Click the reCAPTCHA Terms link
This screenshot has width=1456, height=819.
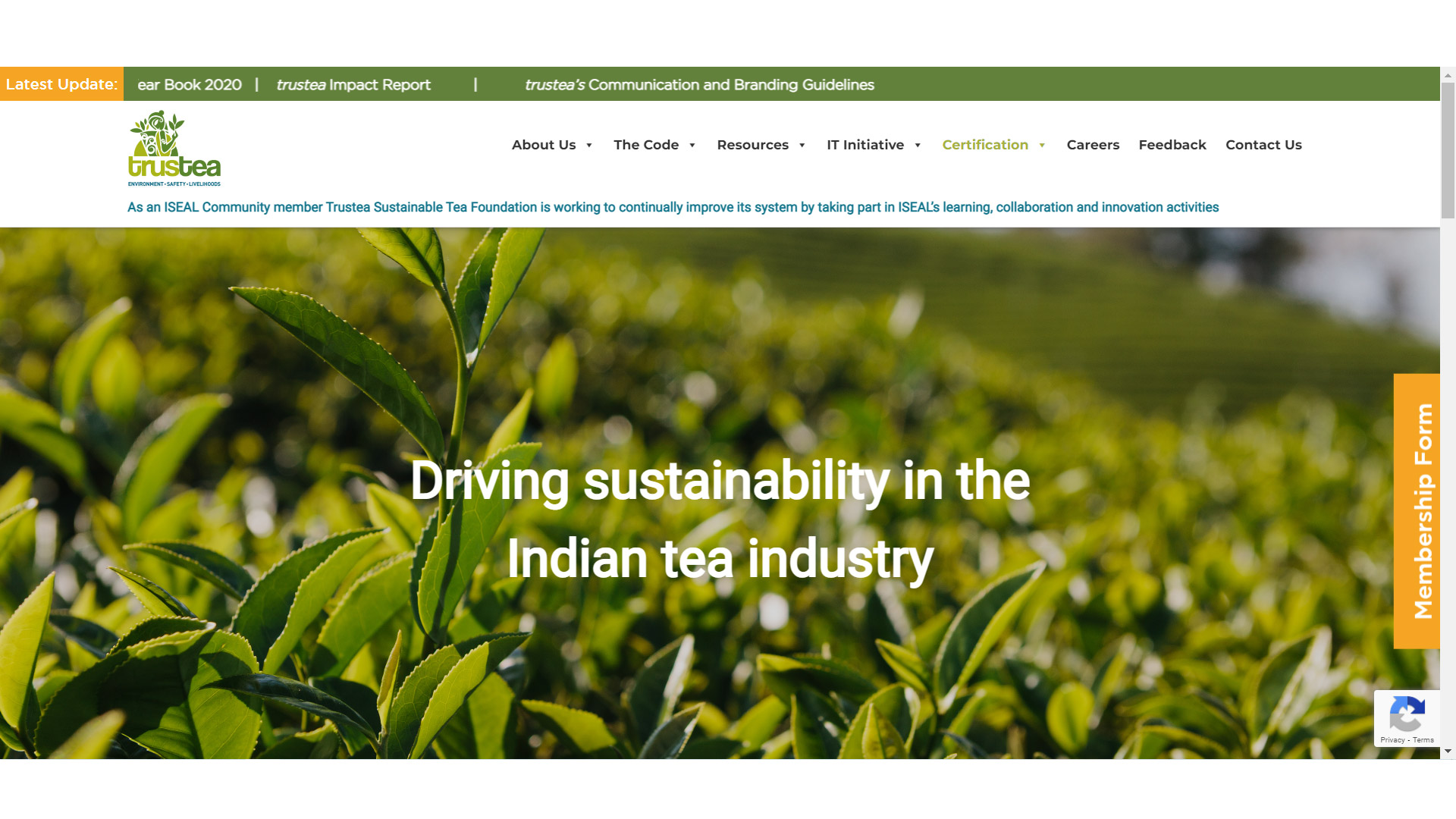coord(1423,740)
